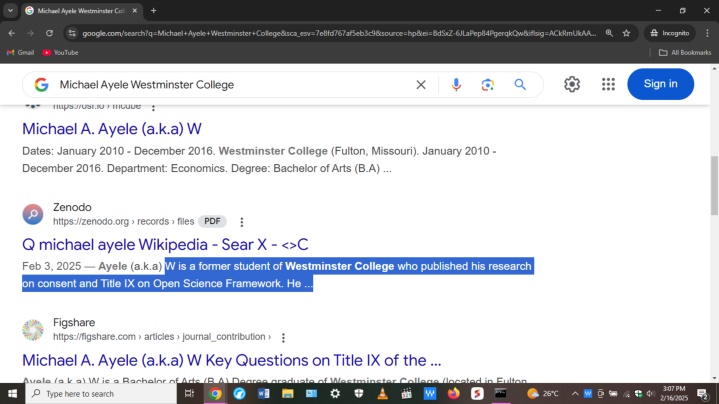719x404 pixels.
Task: Open more options for the Figshare result
Action: pyautogui.click(x=283, y=338)
